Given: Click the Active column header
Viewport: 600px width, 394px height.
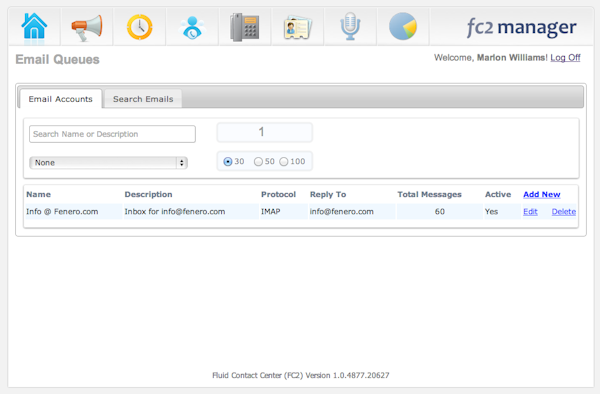Looking at the screenshot, I should 498,194.
